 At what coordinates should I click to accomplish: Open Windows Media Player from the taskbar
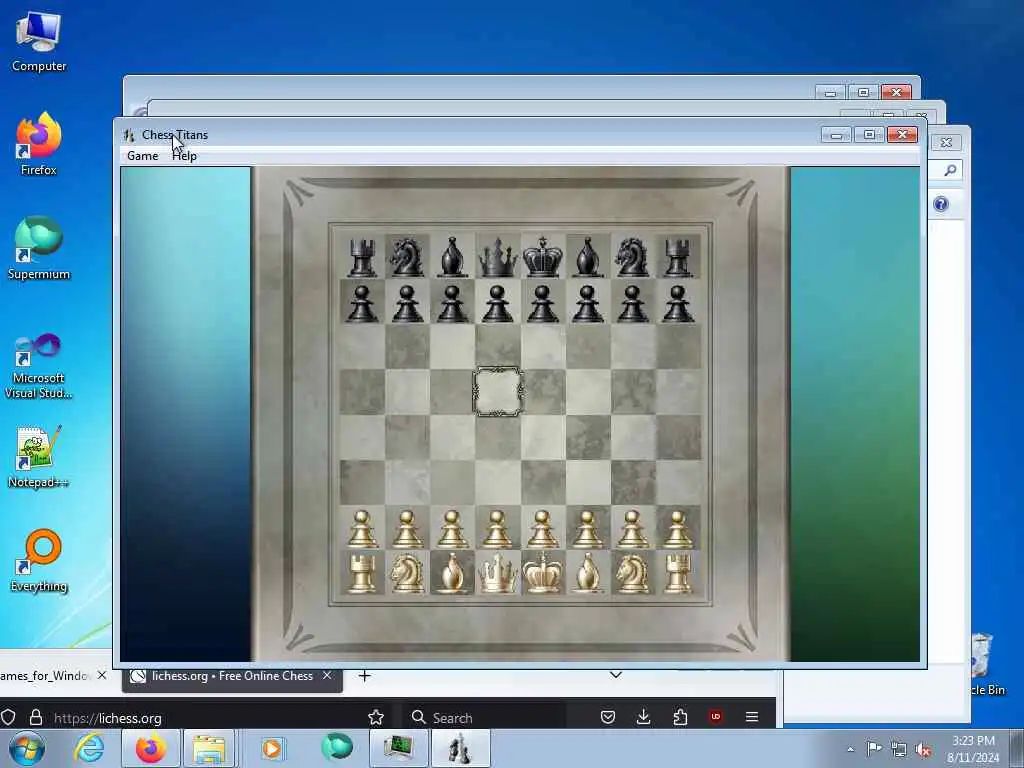point(272,748)
